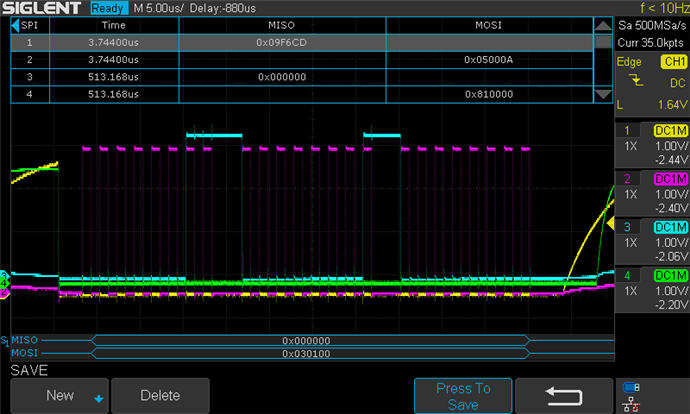Click the scroll up arrow in SPI table
The width and height of the screenshot is (690, 414).
pyautogui.click(x=602, y=26)
